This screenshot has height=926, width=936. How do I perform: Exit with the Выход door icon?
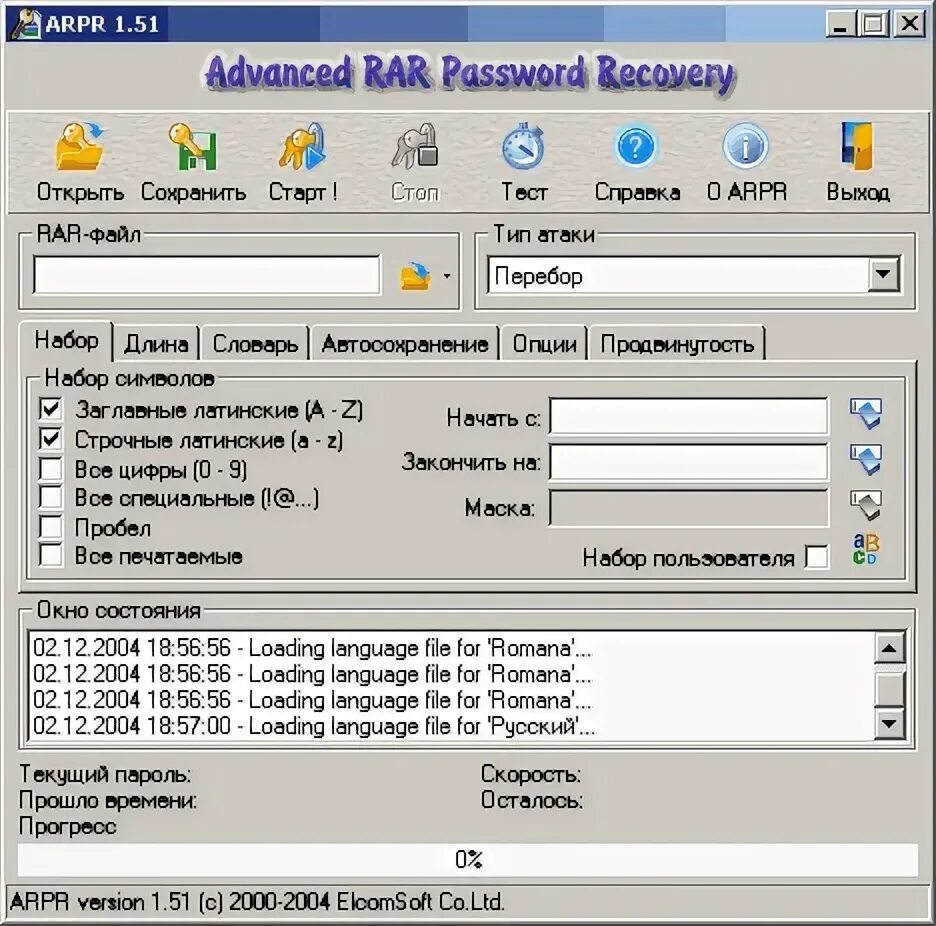[x=857, y=147]
